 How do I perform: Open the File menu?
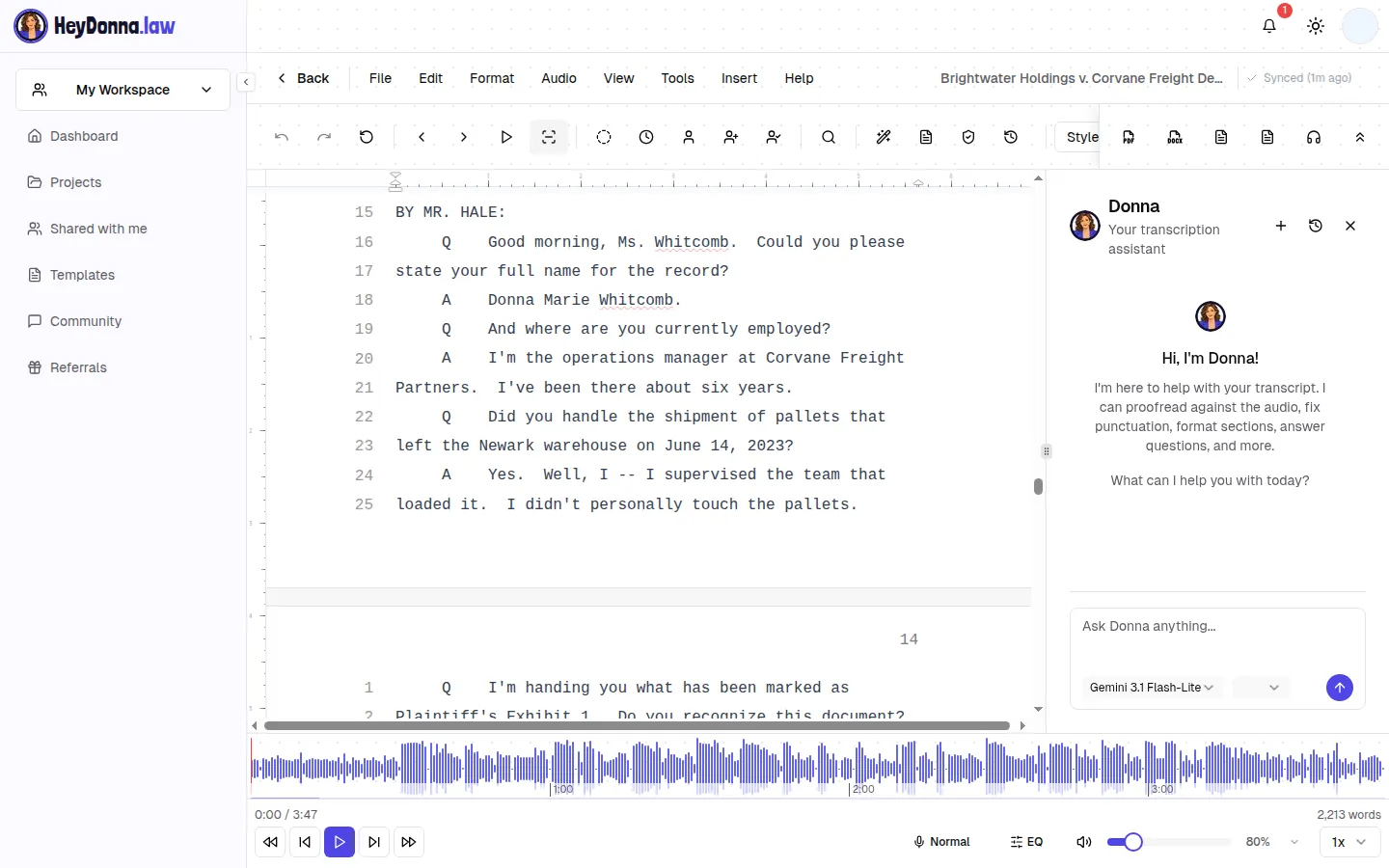point(380,78)
